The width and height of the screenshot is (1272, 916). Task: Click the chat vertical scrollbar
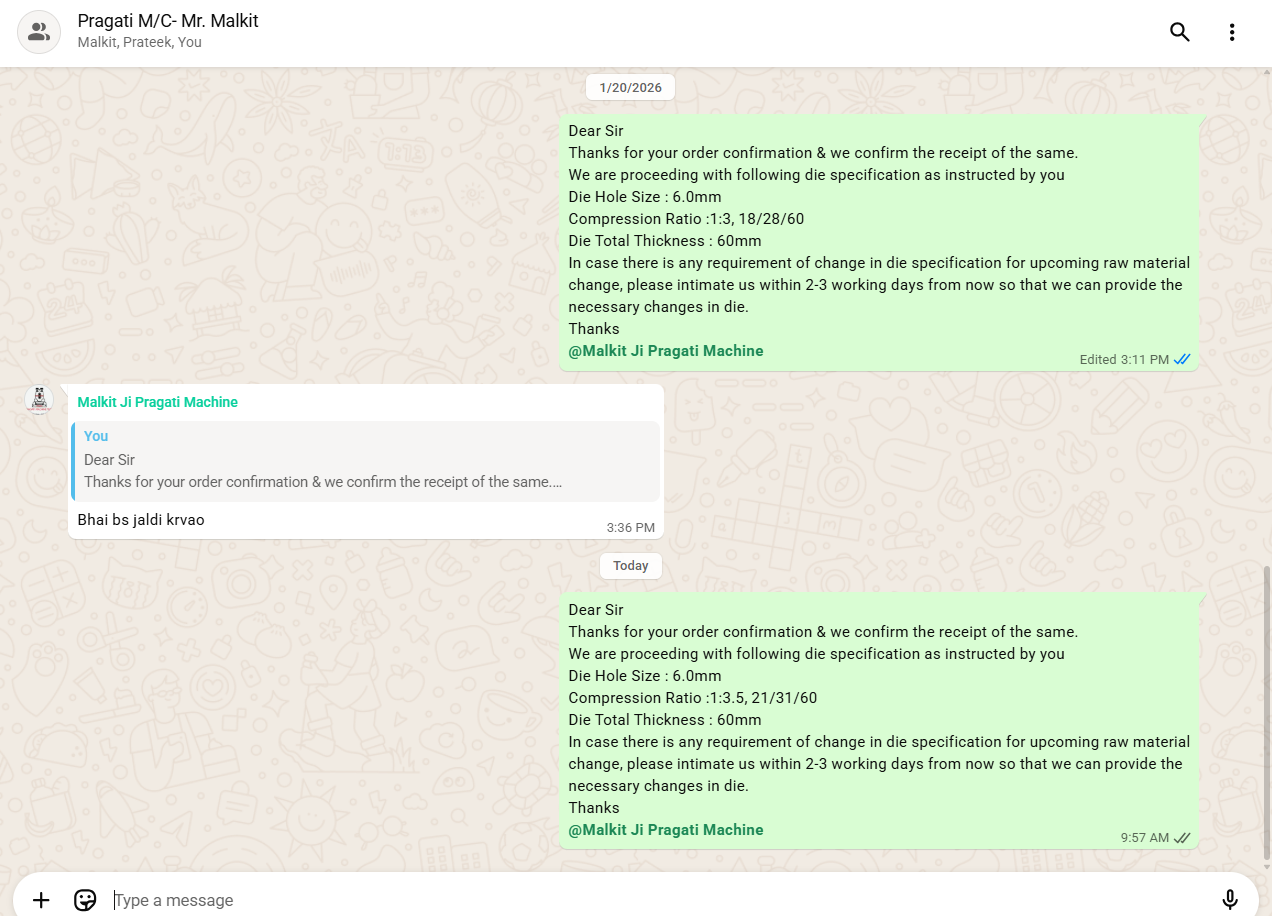(1266, 710)
